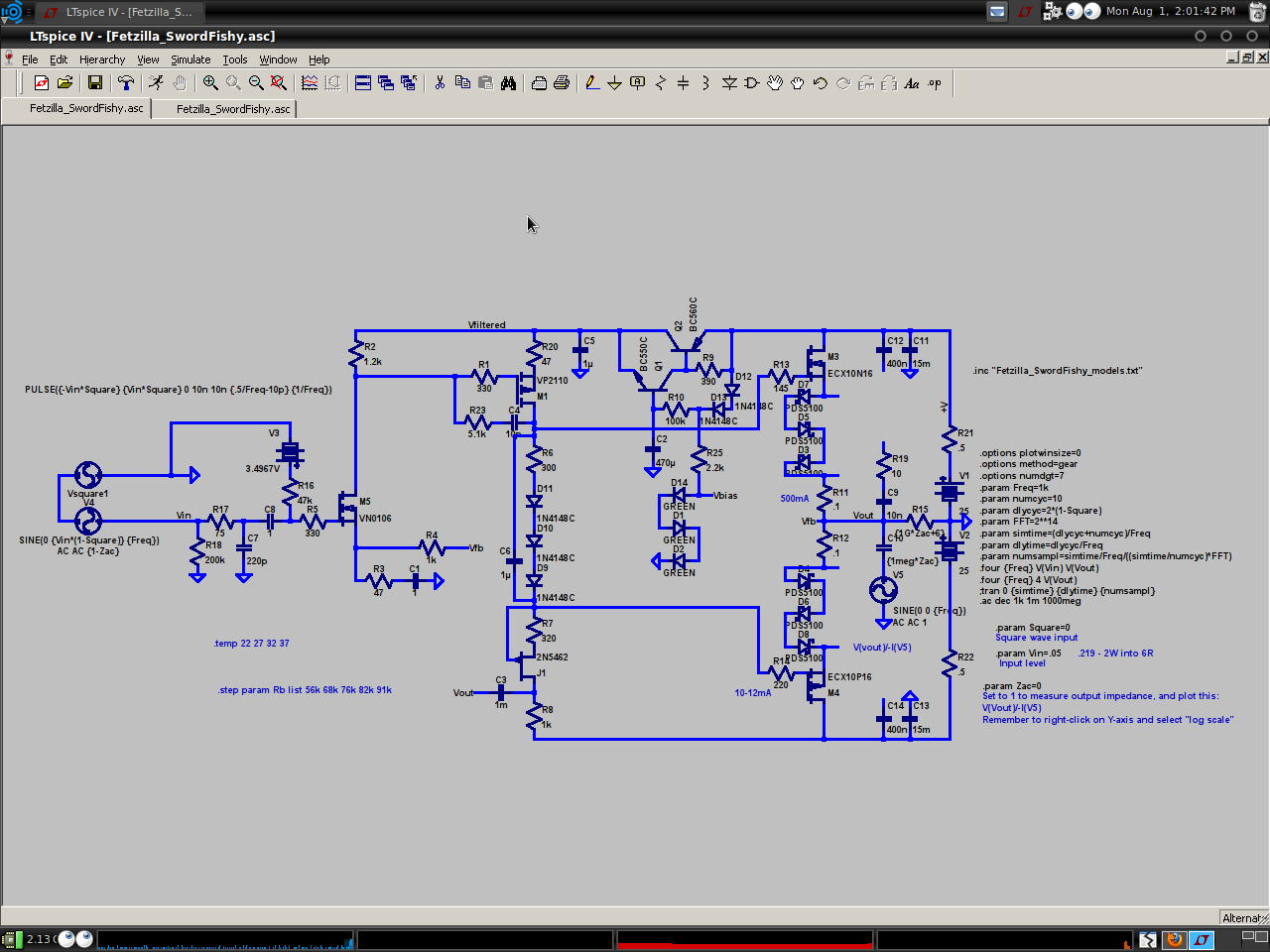Place an inductor from the toolbar
This screenshot has height=952, width=1270.
[705, 83]
